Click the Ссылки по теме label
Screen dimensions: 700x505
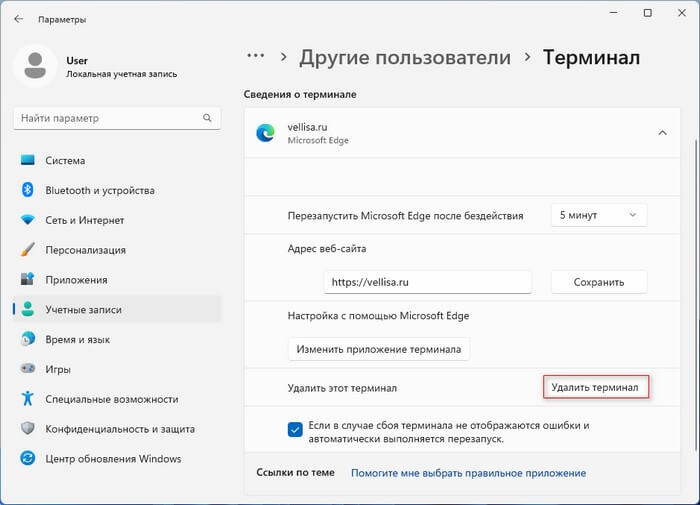pos(295,472)
